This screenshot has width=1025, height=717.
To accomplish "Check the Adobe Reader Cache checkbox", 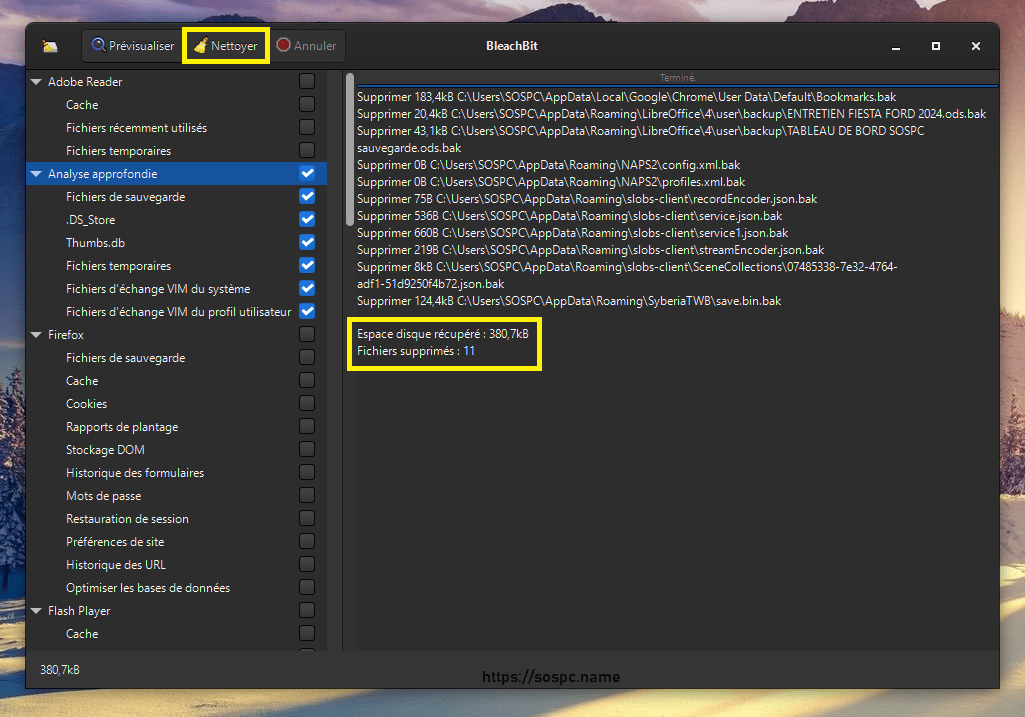I will [307, 105].
